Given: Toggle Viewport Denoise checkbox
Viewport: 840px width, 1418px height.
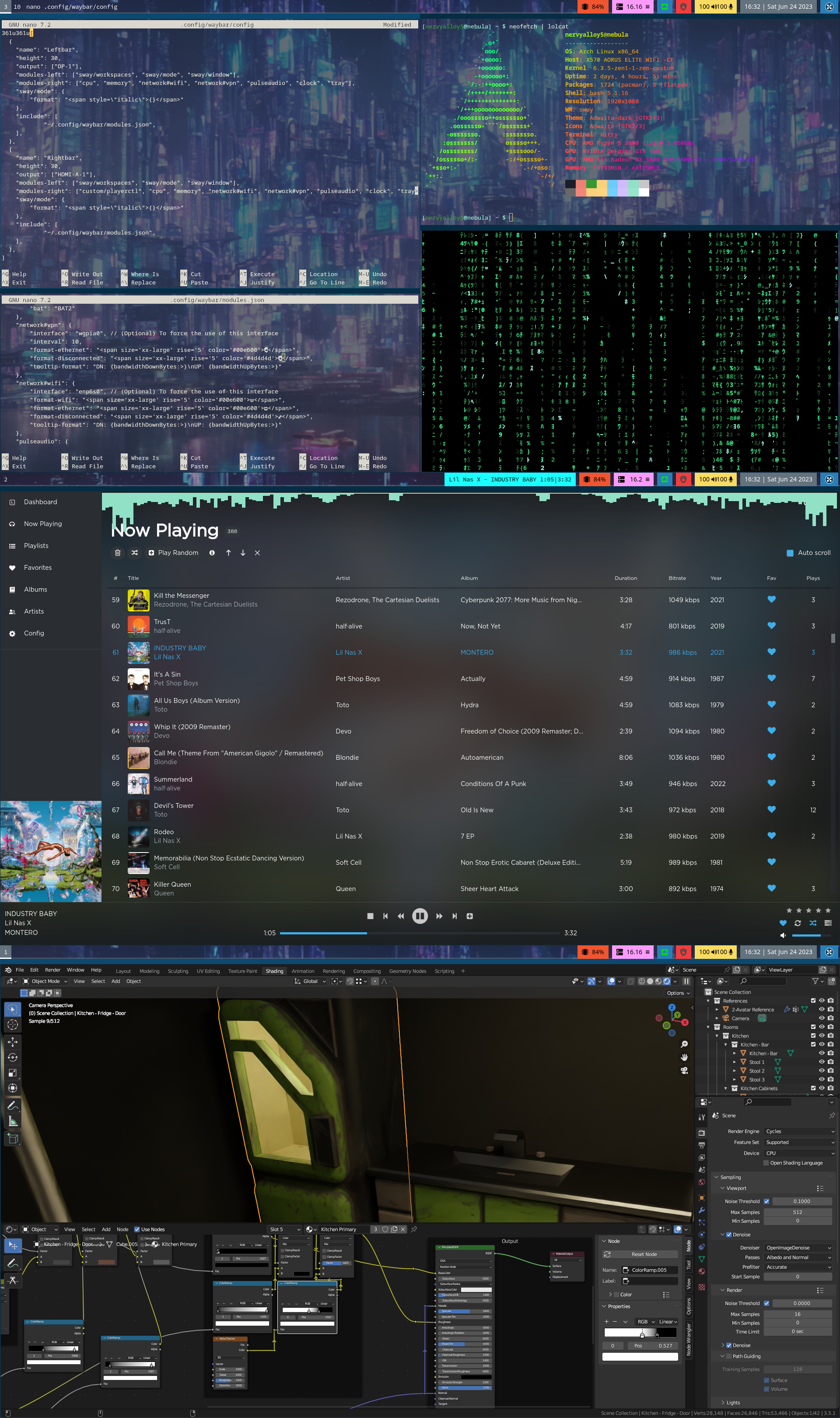Looking at the screenshot, I should [x=729, y=1235].
